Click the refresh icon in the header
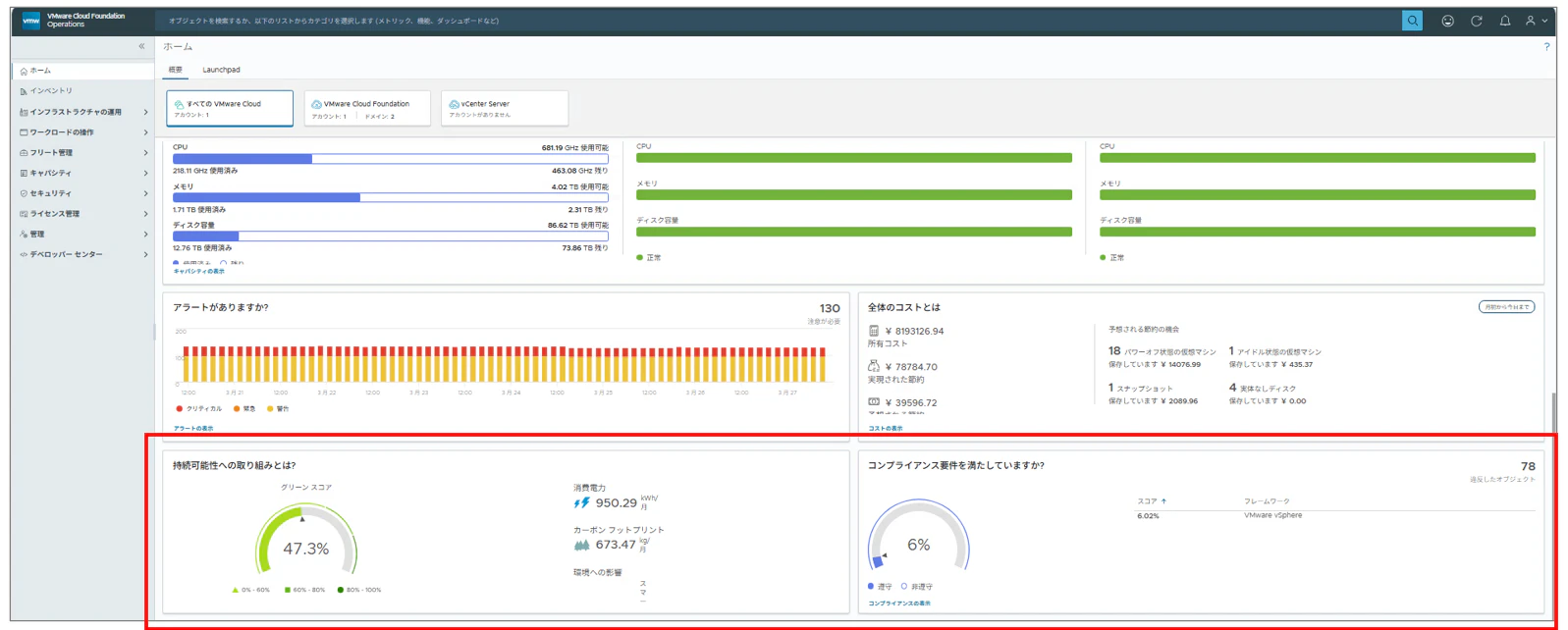Viewport: 1568px width, 630px height. pyautogui.click(x=1476, y=21)
